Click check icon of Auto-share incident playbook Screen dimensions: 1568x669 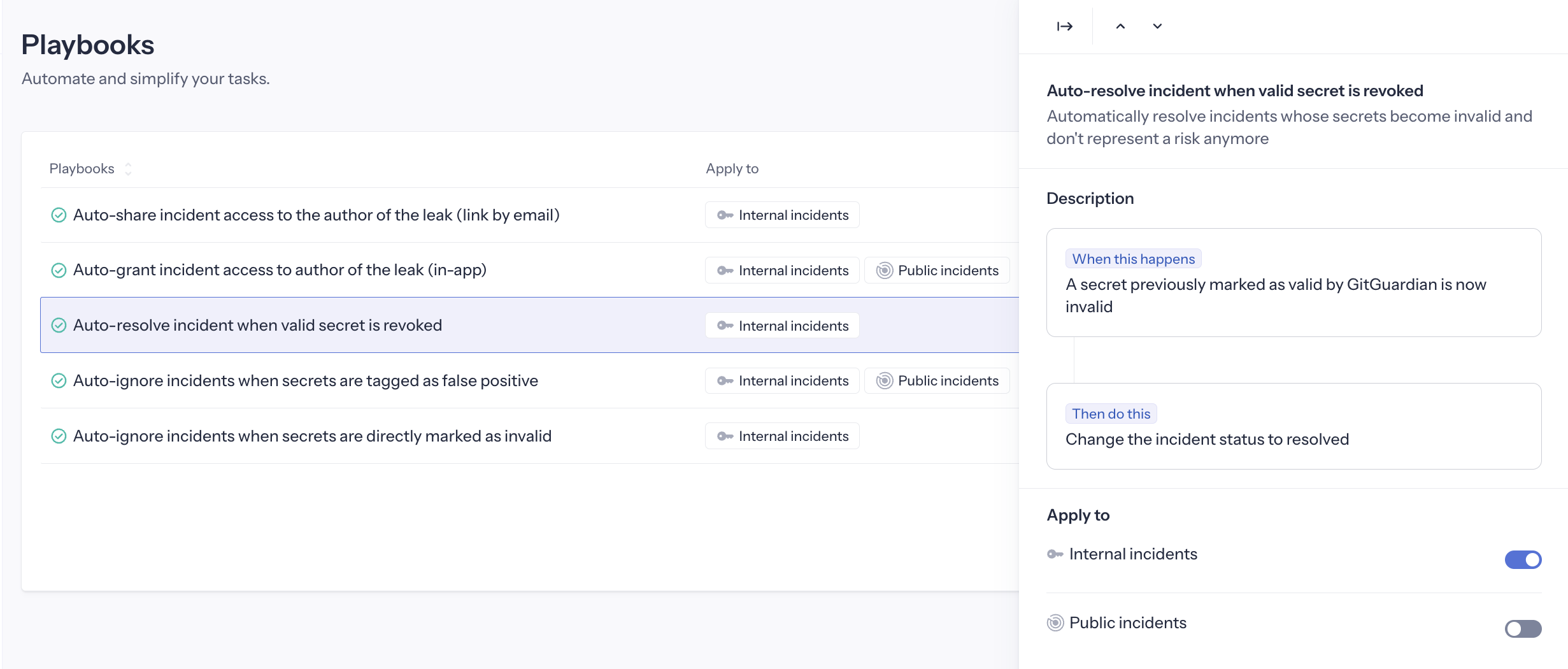[59, 215]
